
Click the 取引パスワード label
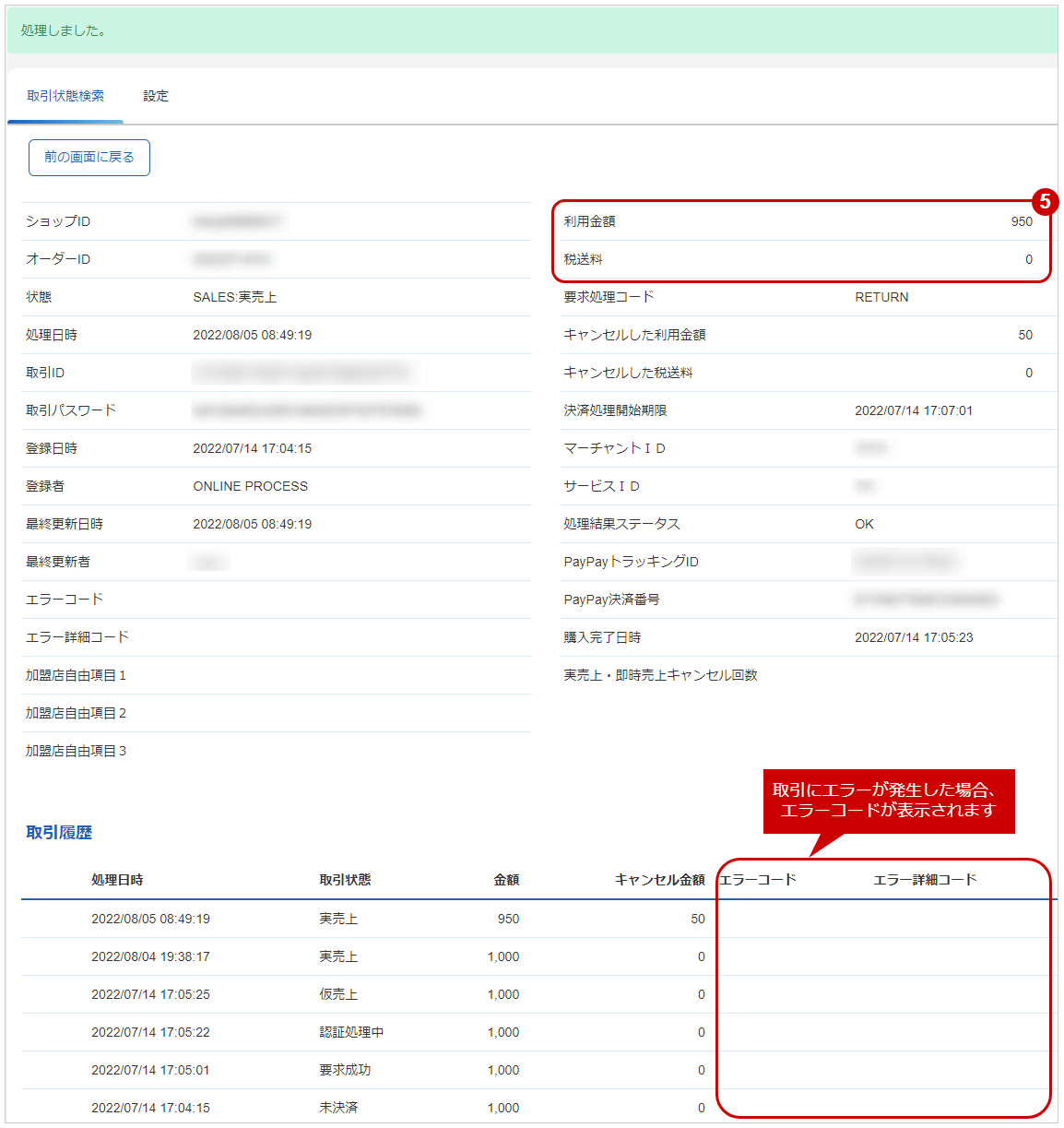tap(71, 410)
